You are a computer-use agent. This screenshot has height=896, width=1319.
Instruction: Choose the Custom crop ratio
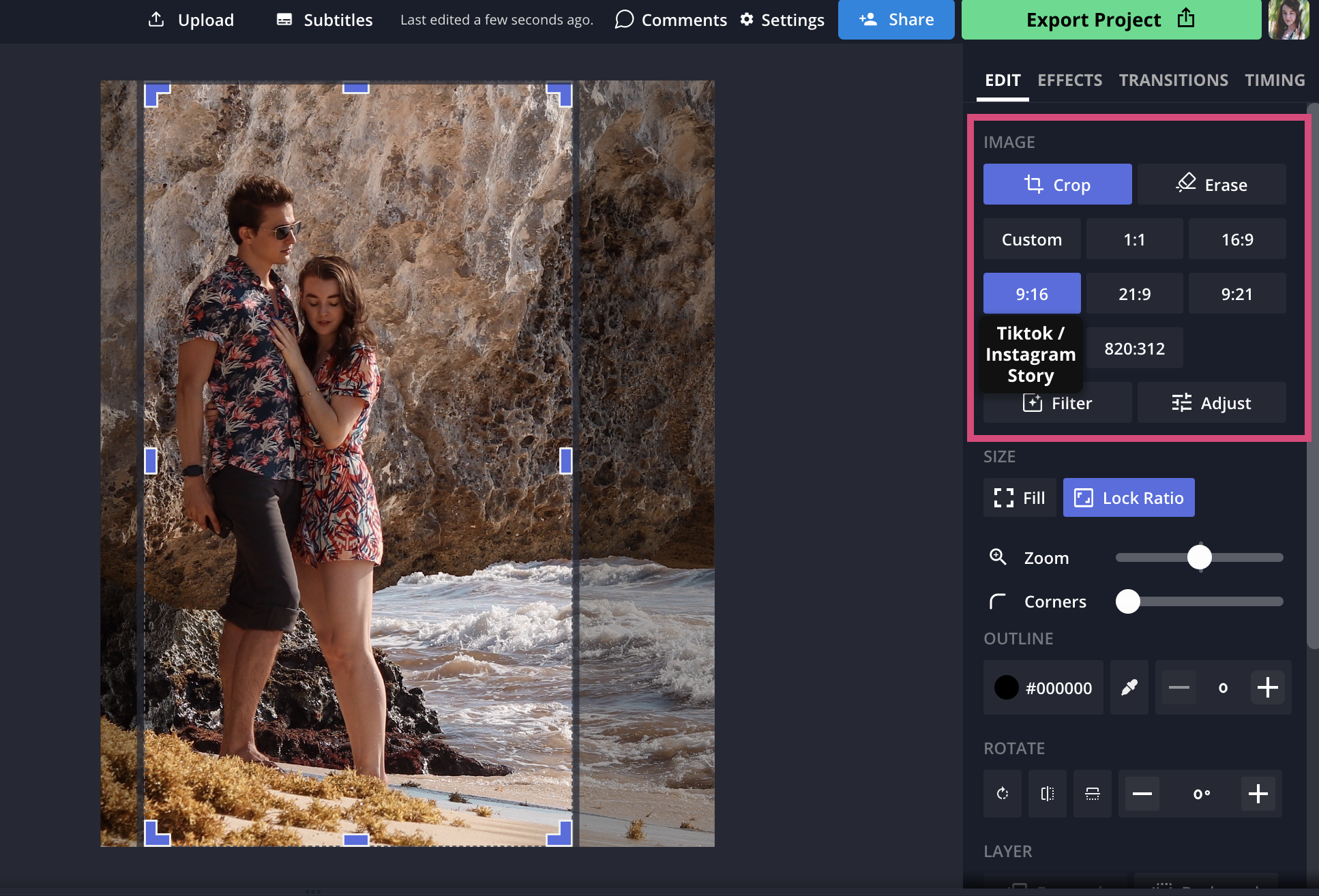point(1031,239)
